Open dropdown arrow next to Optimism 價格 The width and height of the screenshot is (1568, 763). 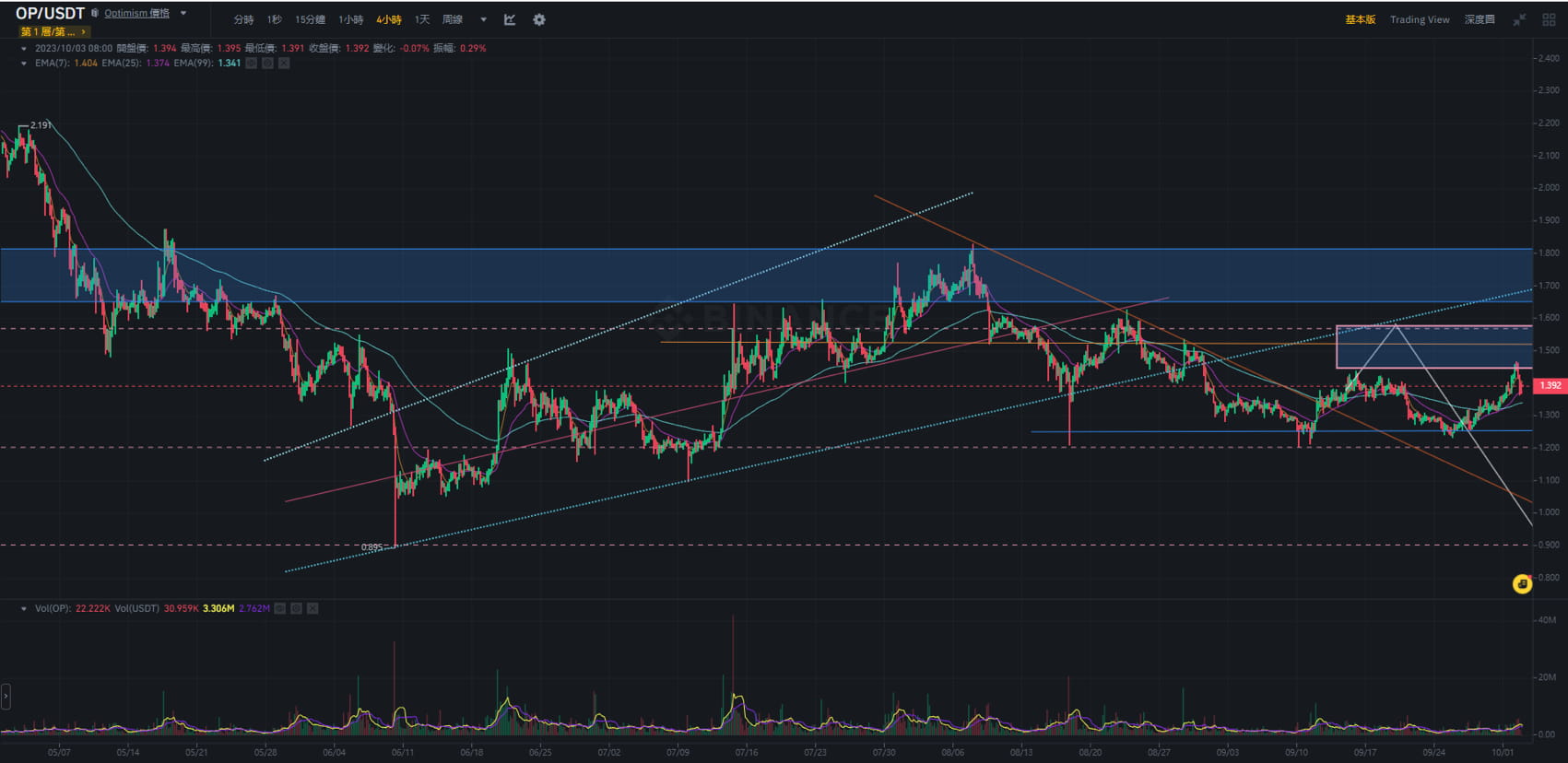pyautogui.click(x=183, y=13)
